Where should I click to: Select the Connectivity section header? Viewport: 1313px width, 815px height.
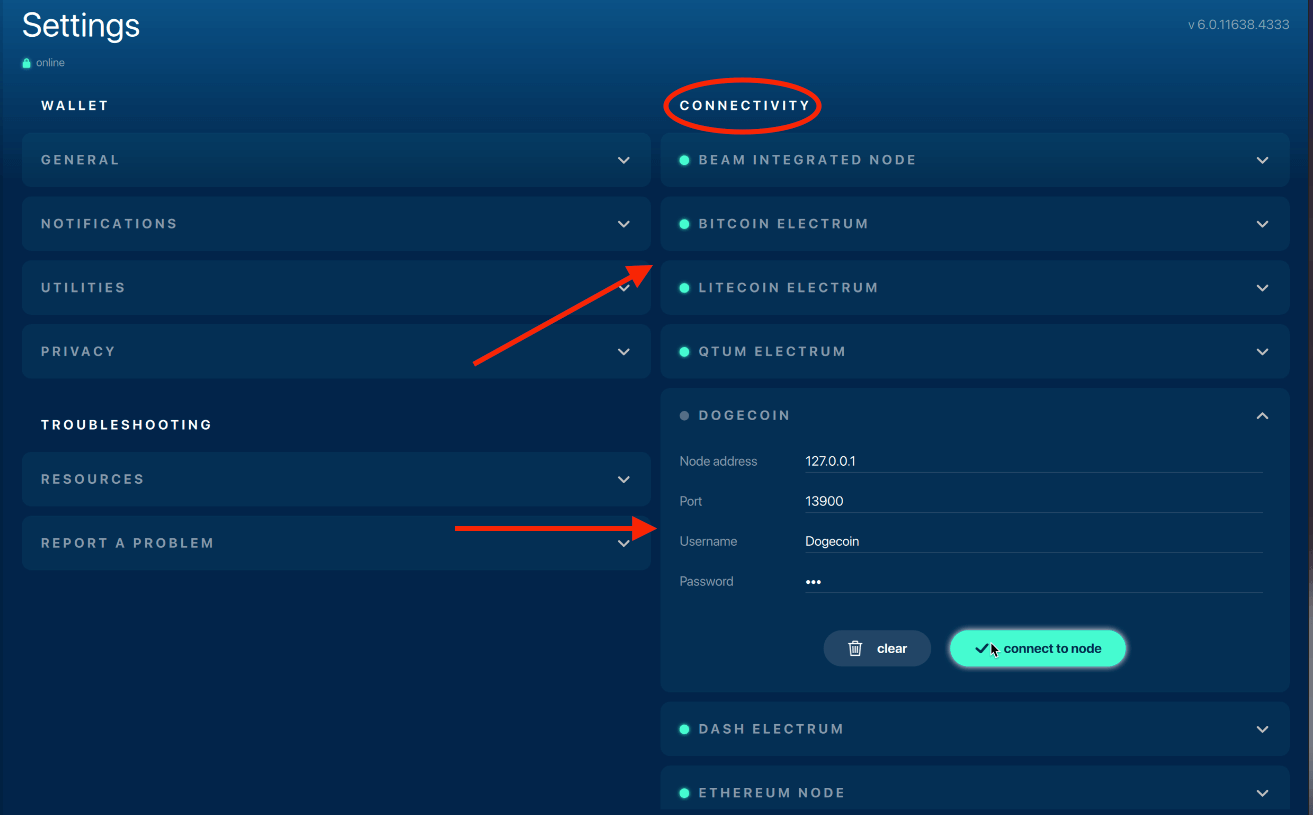pos(742,105)
